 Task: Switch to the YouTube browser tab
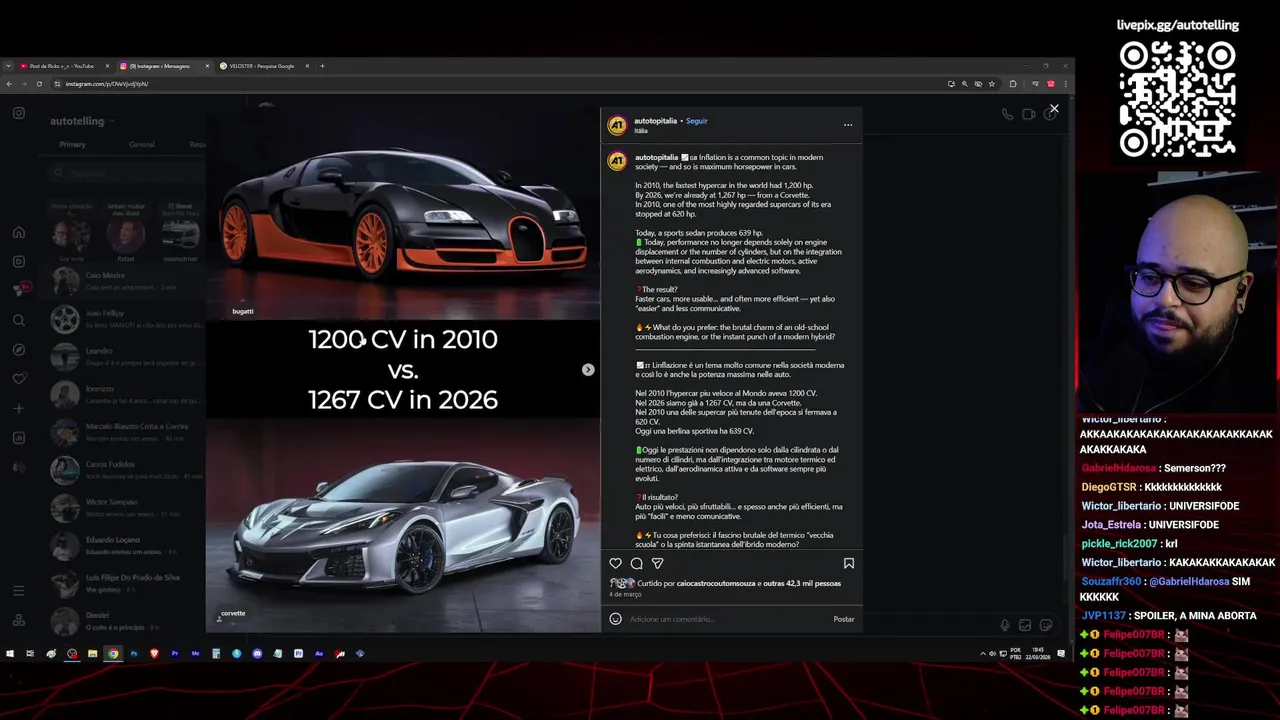pyautogui.click(x=62, y=66)
